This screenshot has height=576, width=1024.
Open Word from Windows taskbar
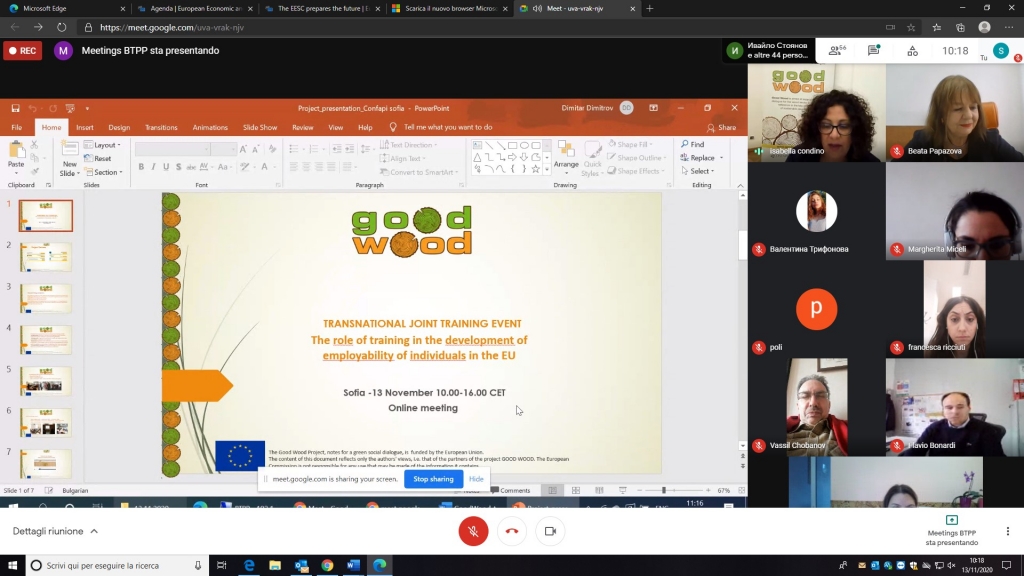[x=353, y=566]
